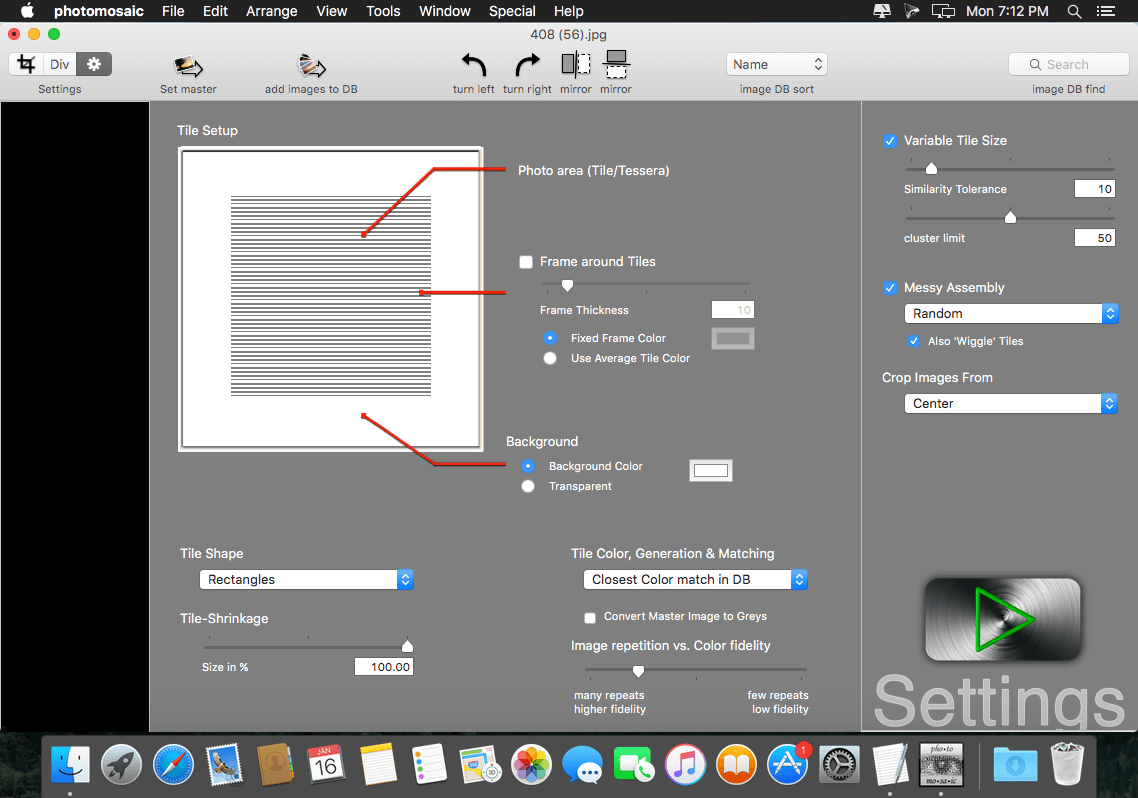Image resolution: width=1138 pixels, height=798 pixels.
Task: Click add images to DB icon
Action: pos(311,66)
